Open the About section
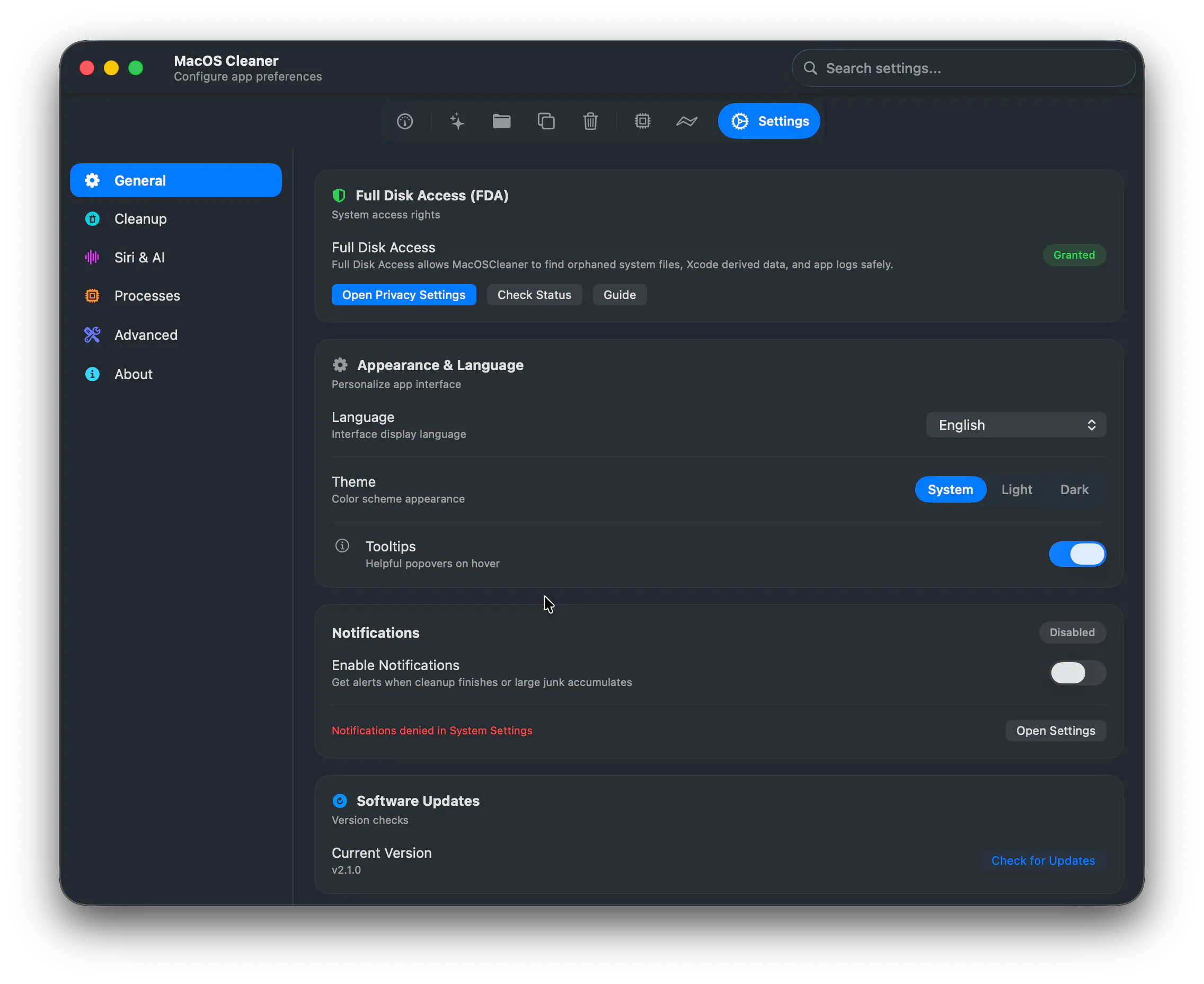The height and width of the screenshot is (984, 1204). (175, 374)
